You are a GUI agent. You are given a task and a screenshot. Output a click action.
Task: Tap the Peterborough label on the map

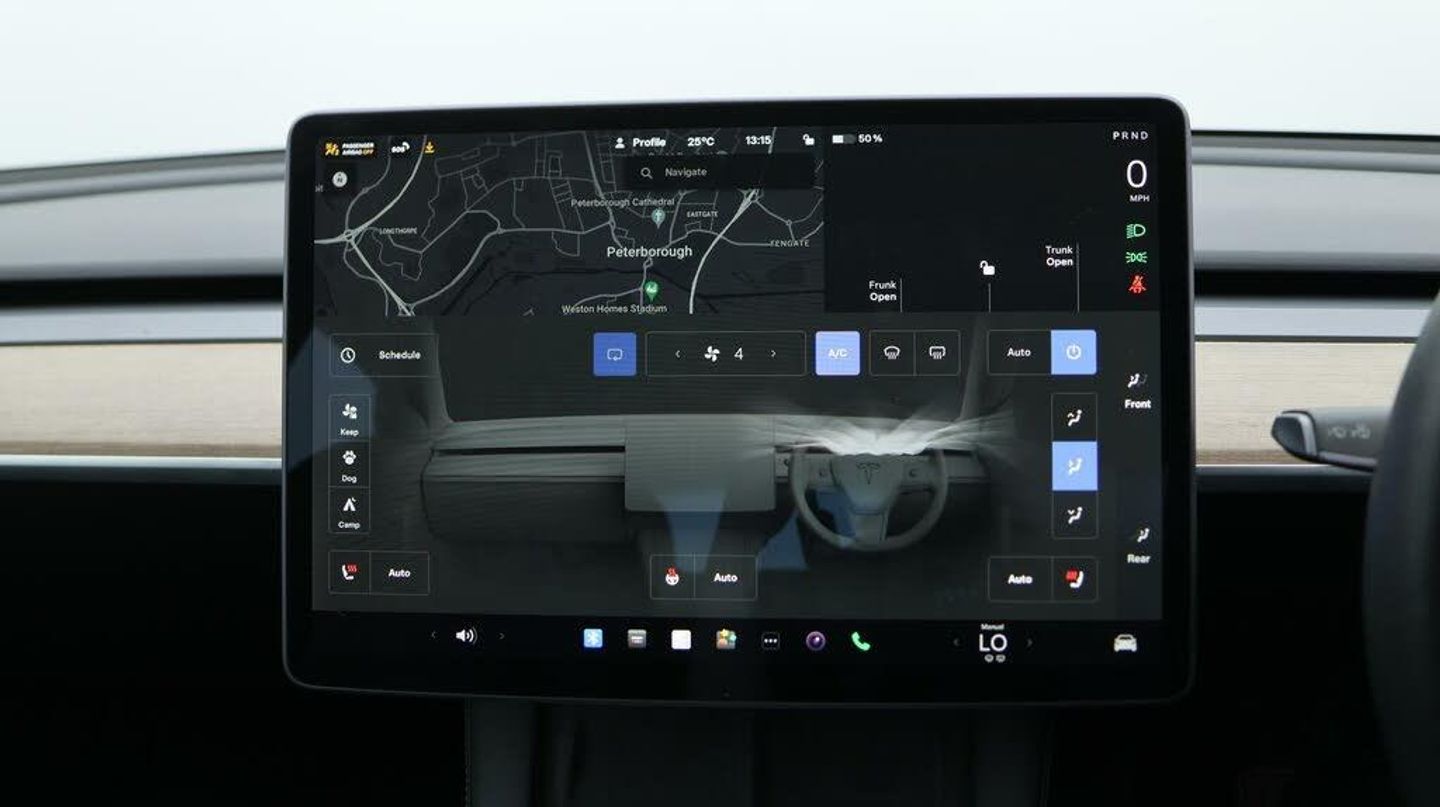pos(649,252)
